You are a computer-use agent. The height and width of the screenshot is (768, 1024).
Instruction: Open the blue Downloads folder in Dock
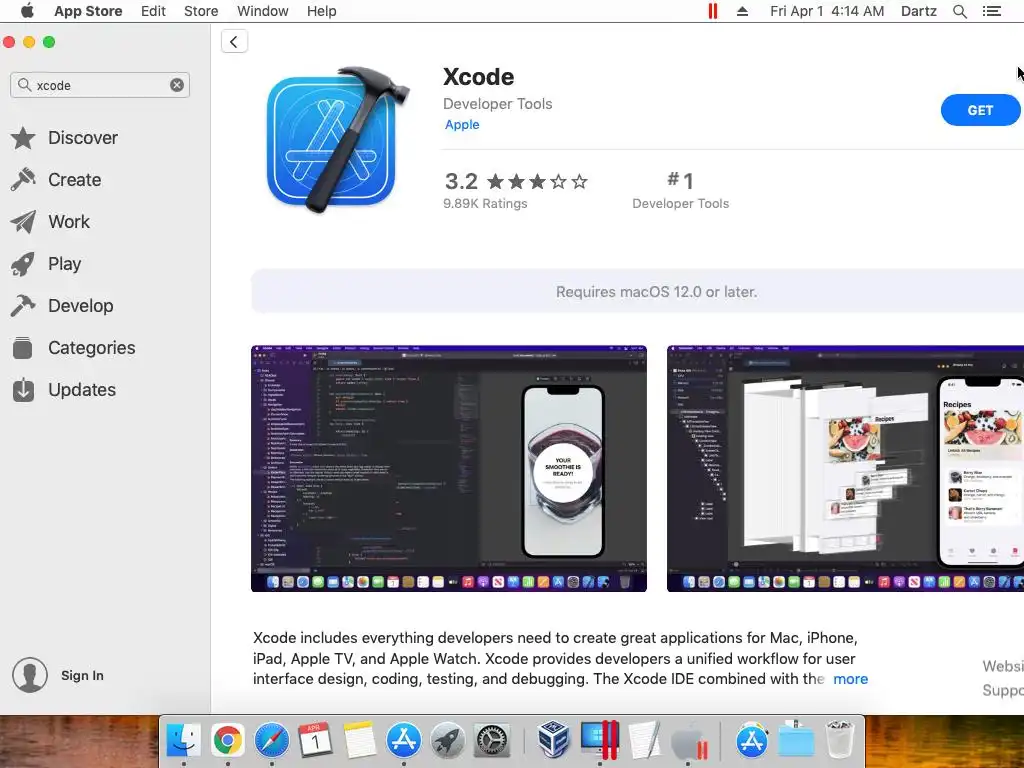(x=796, y=741)
